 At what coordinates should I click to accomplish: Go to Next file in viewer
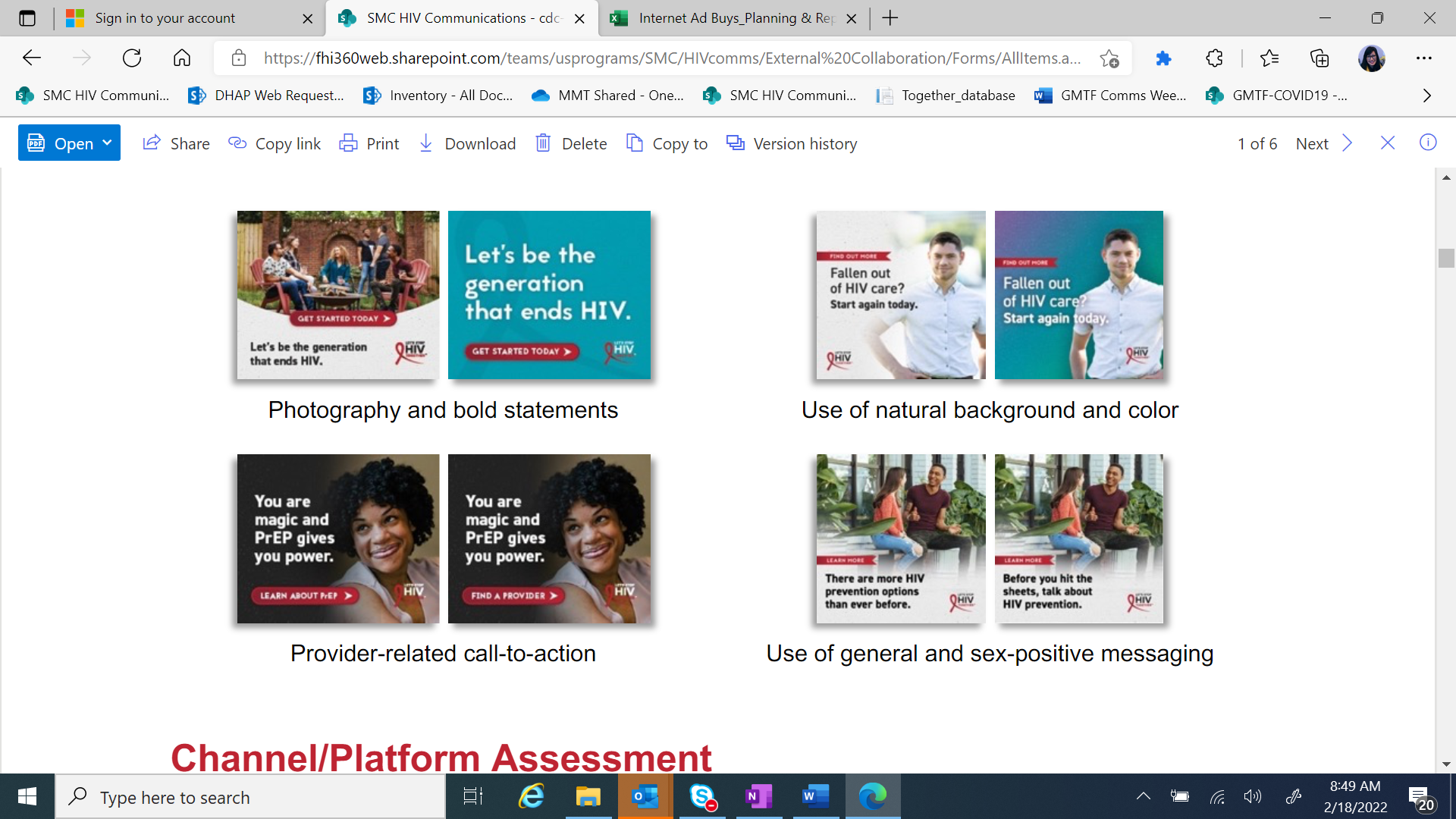[1323, 143]
